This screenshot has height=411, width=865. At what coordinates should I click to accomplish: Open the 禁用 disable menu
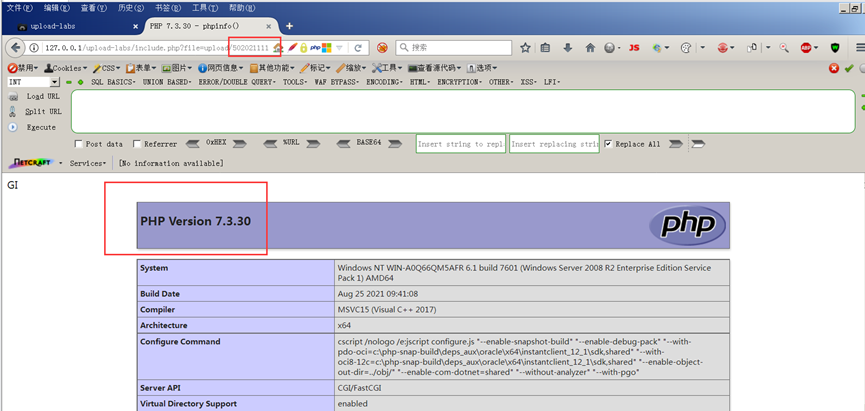23,68
